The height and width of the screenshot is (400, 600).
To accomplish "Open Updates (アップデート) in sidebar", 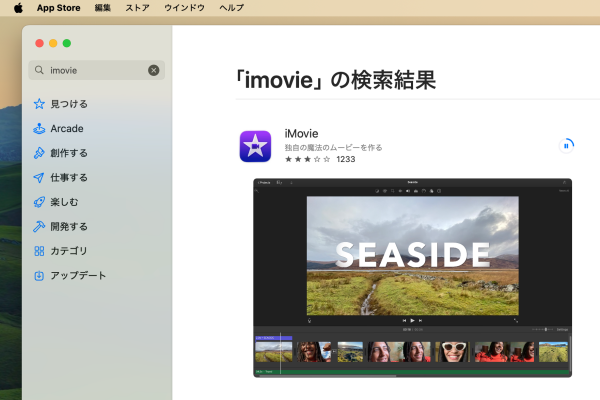I will pos(78,275).
